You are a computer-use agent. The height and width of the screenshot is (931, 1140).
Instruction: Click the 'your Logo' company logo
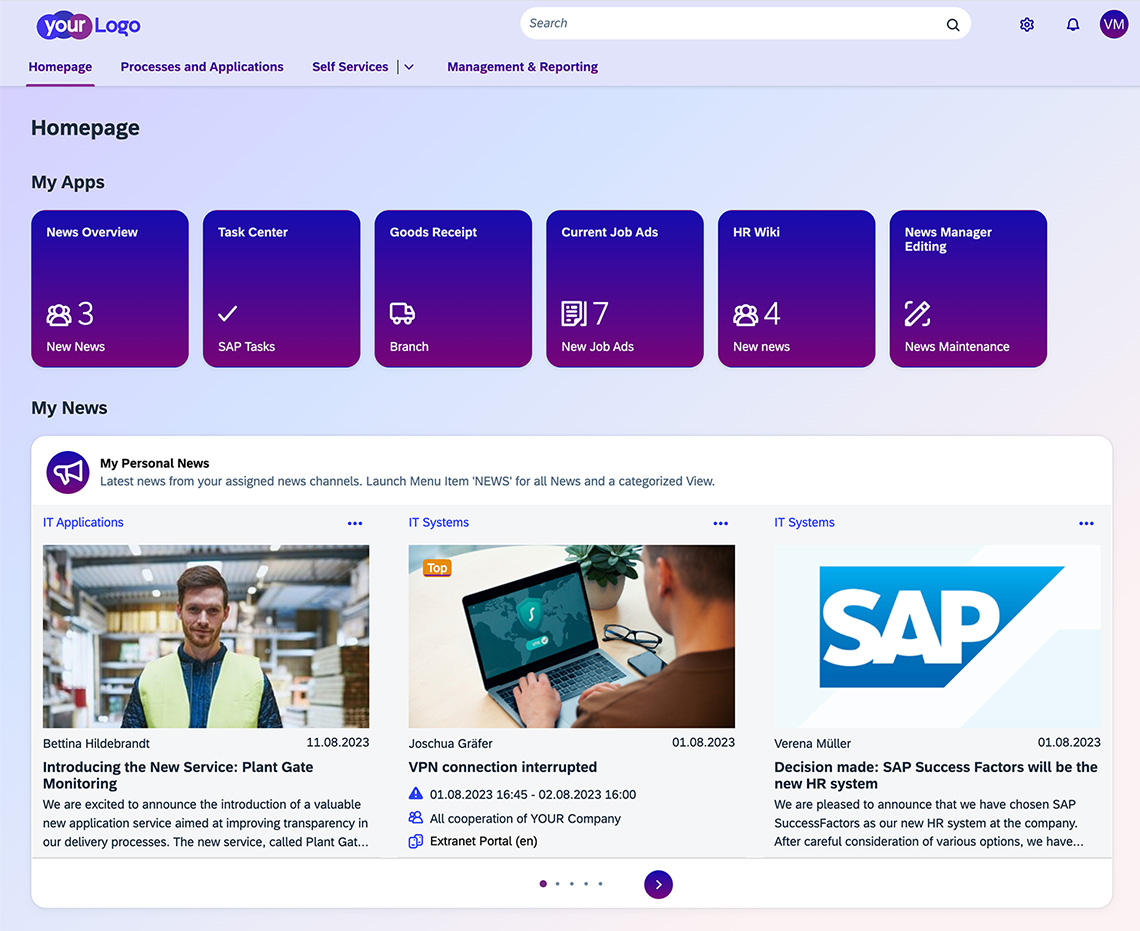[x=88, y=25]
